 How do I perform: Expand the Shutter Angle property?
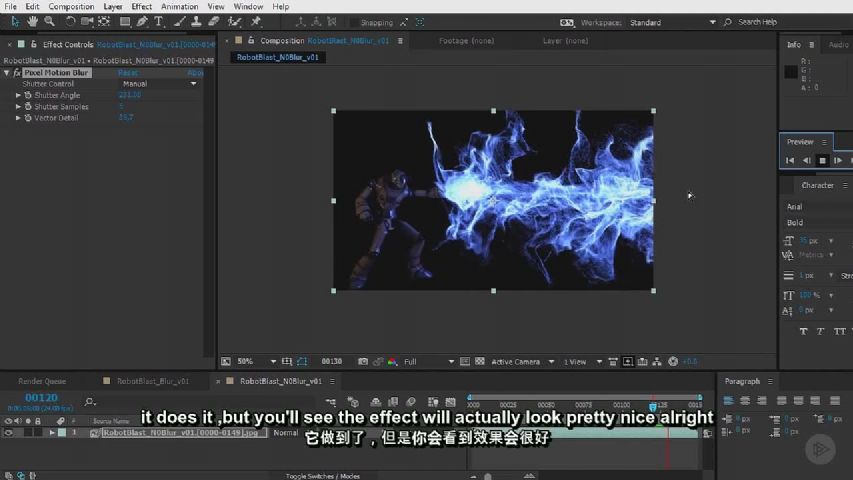(18, 95)
